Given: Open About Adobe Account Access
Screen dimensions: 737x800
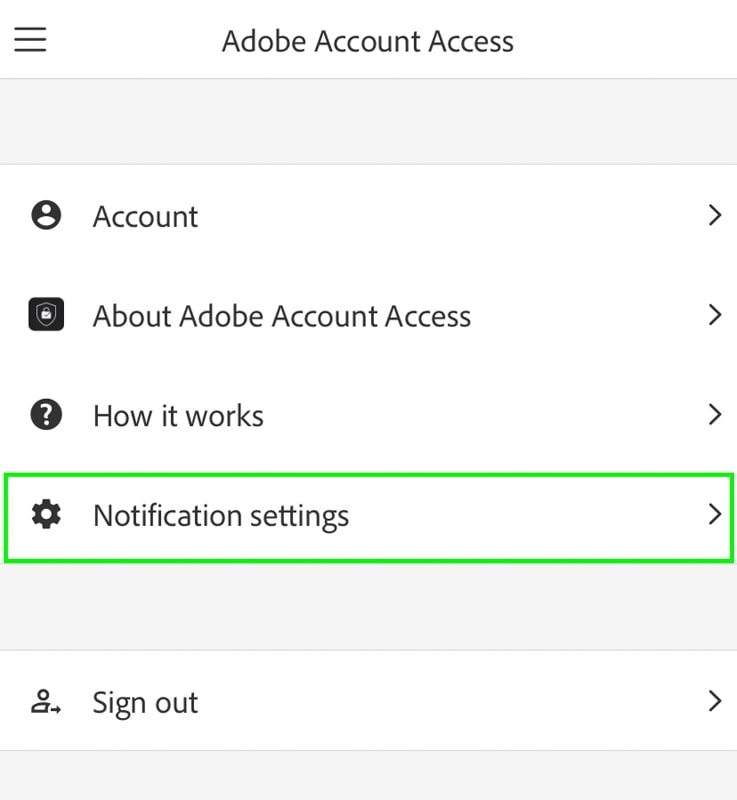Looking at the screenshot, I should click(x=282, y=316).
